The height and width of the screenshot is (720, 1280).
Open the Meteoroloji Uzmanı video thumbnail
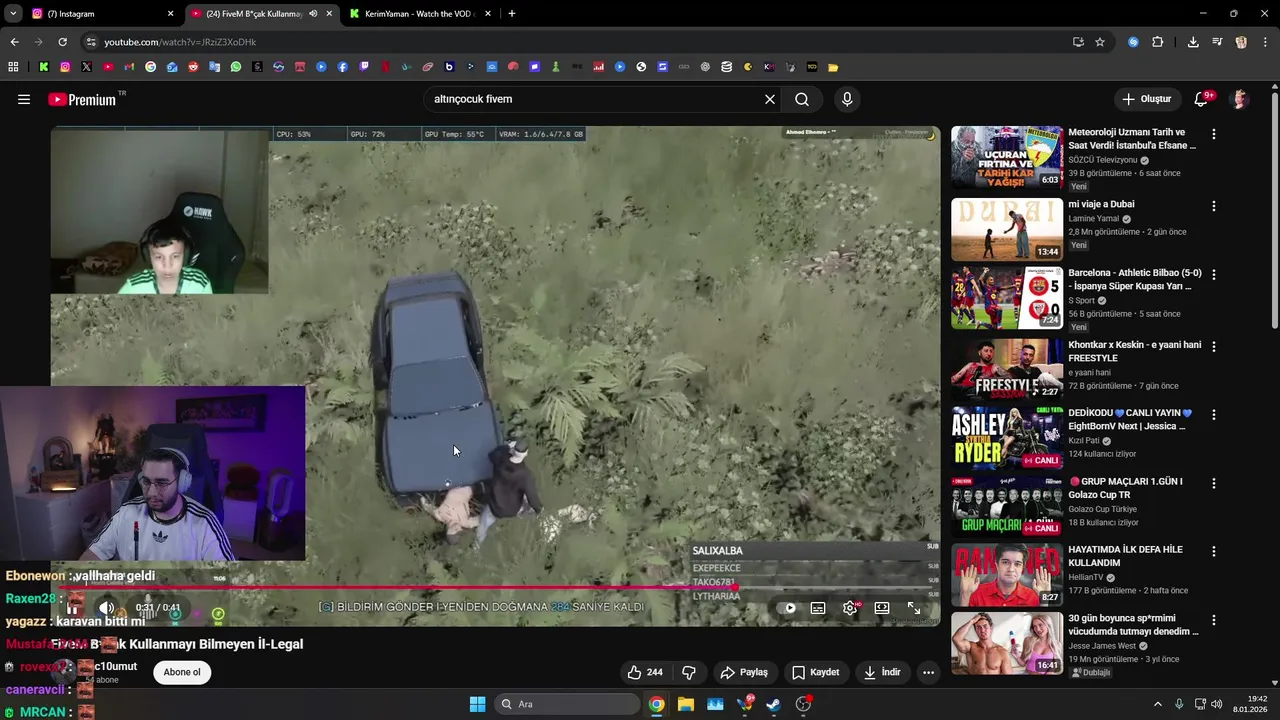click(x=1007, y=157)
